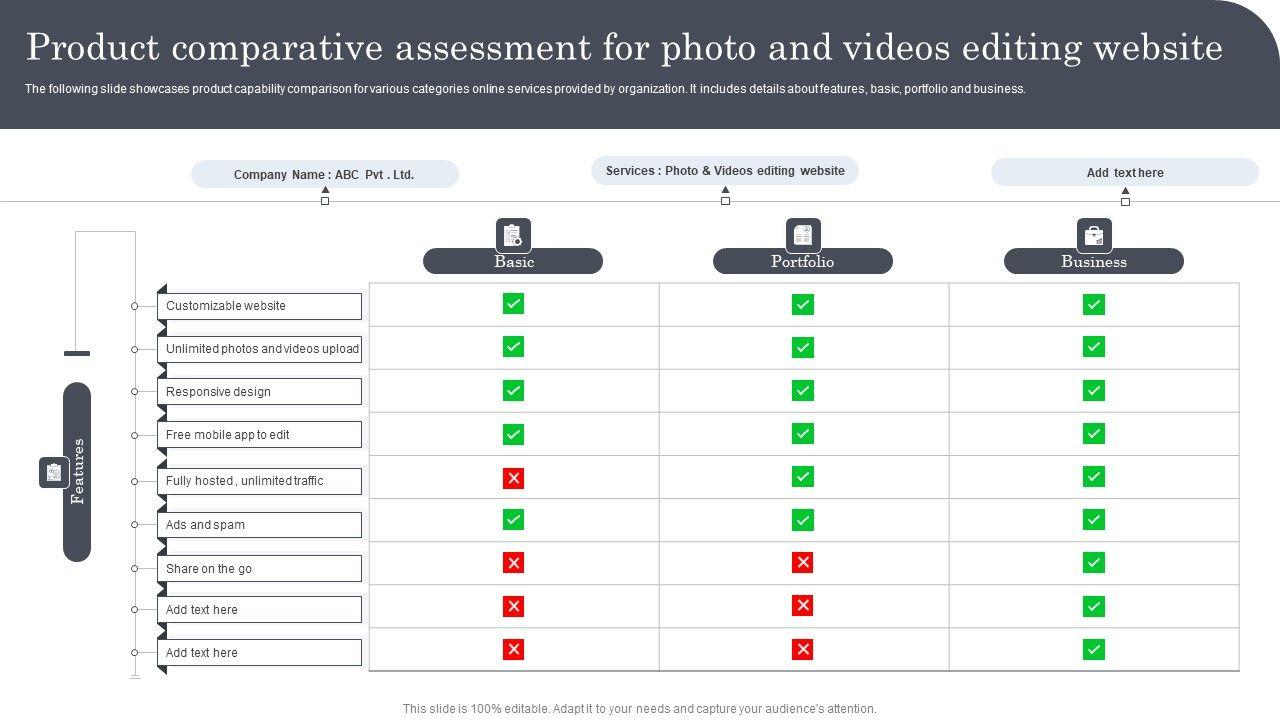The image size is (1280, 720).
Task: Select the Responsive design feature box
Action: (x=260, y=392)
